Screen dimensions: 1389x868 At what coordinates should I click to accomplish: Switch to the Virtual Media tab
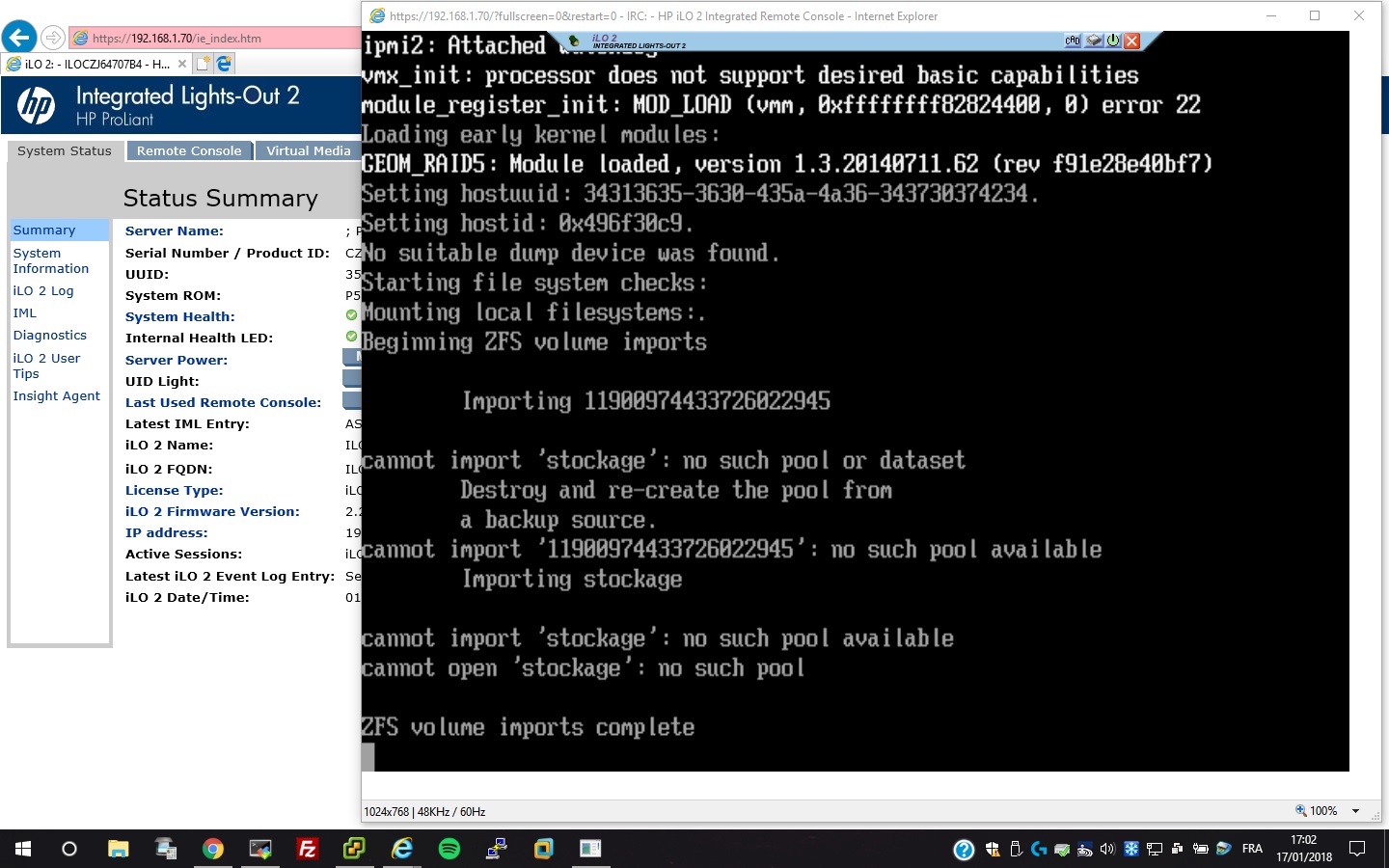coord(309,151)
